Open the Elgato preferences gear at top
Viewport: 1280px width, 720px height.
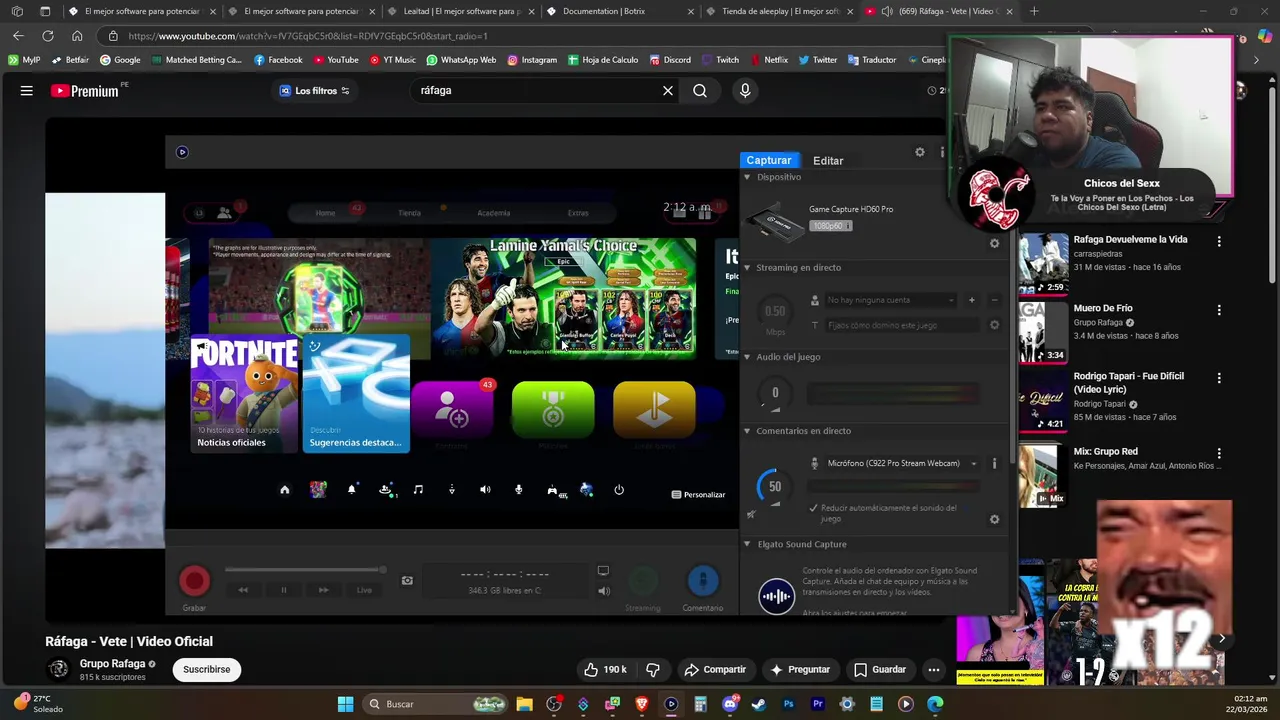(920, 152)
